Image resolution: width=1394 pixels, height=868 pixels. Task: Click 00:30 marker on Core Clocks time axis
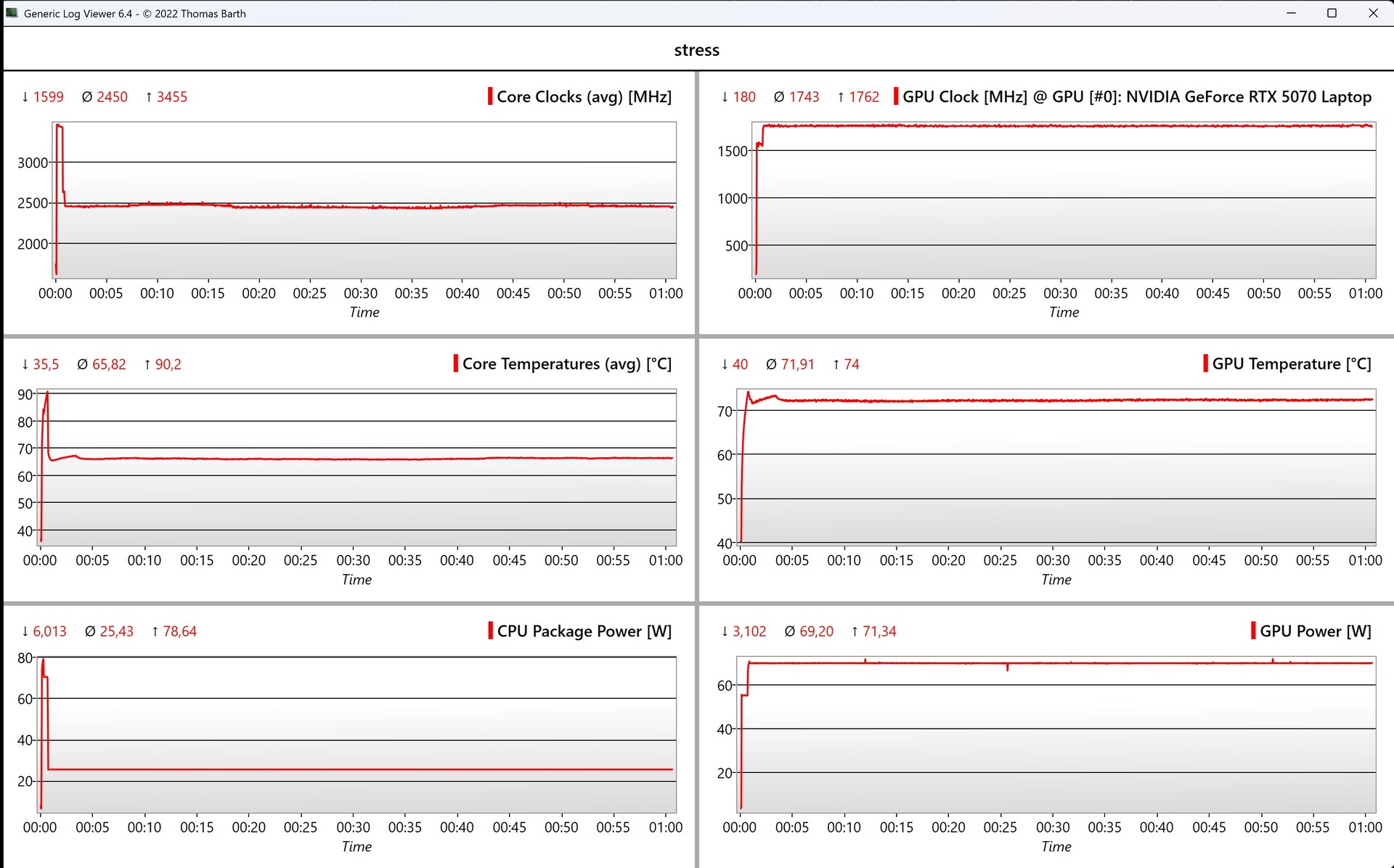[361, 293]
